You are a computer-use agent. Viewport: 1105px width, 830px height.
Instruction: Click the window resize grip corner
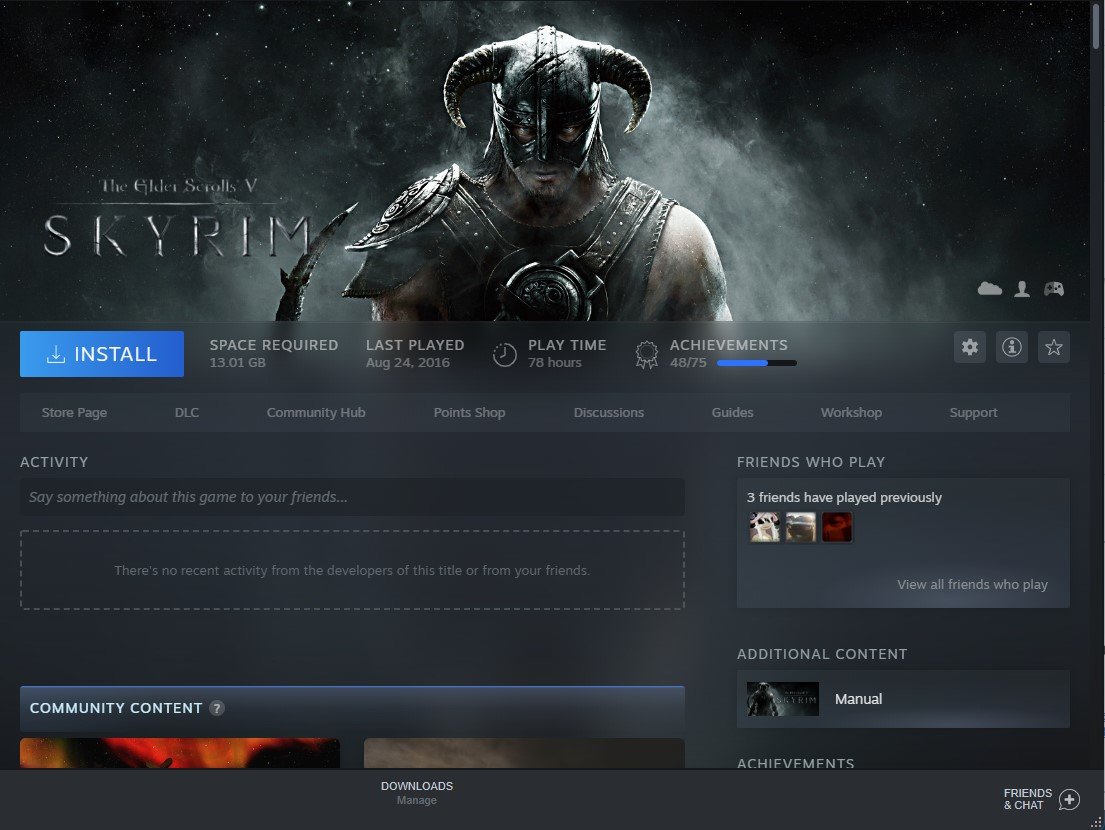click(1097, 822)
